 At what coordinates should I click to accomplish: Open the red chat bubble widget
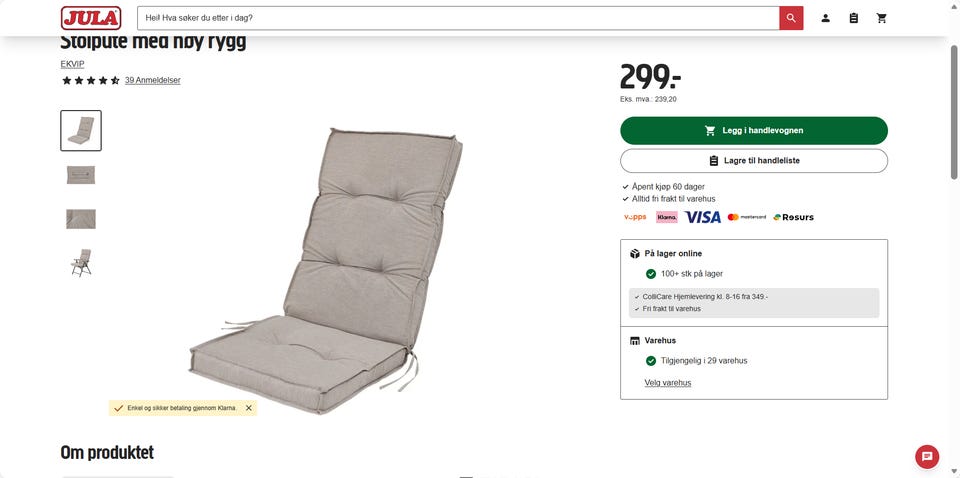927,457
